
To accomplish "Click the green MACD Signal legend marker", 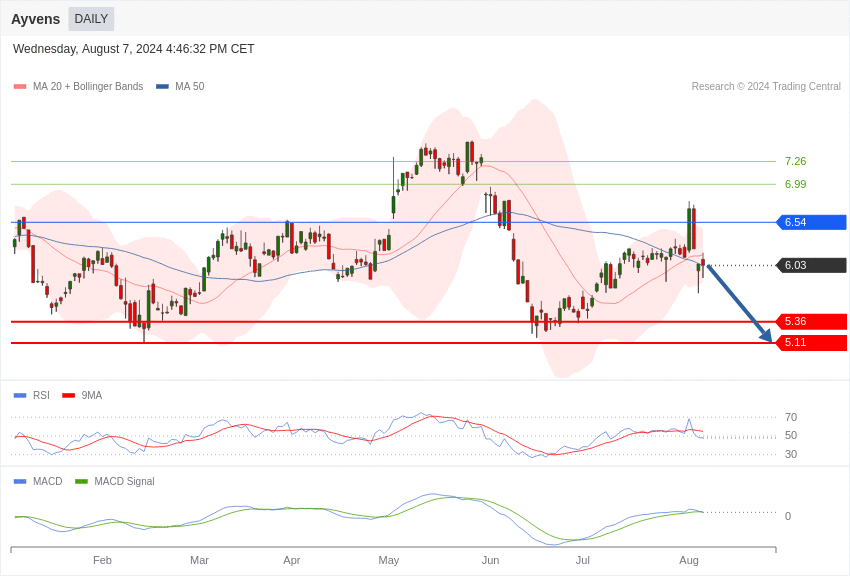I will (81, 482).
